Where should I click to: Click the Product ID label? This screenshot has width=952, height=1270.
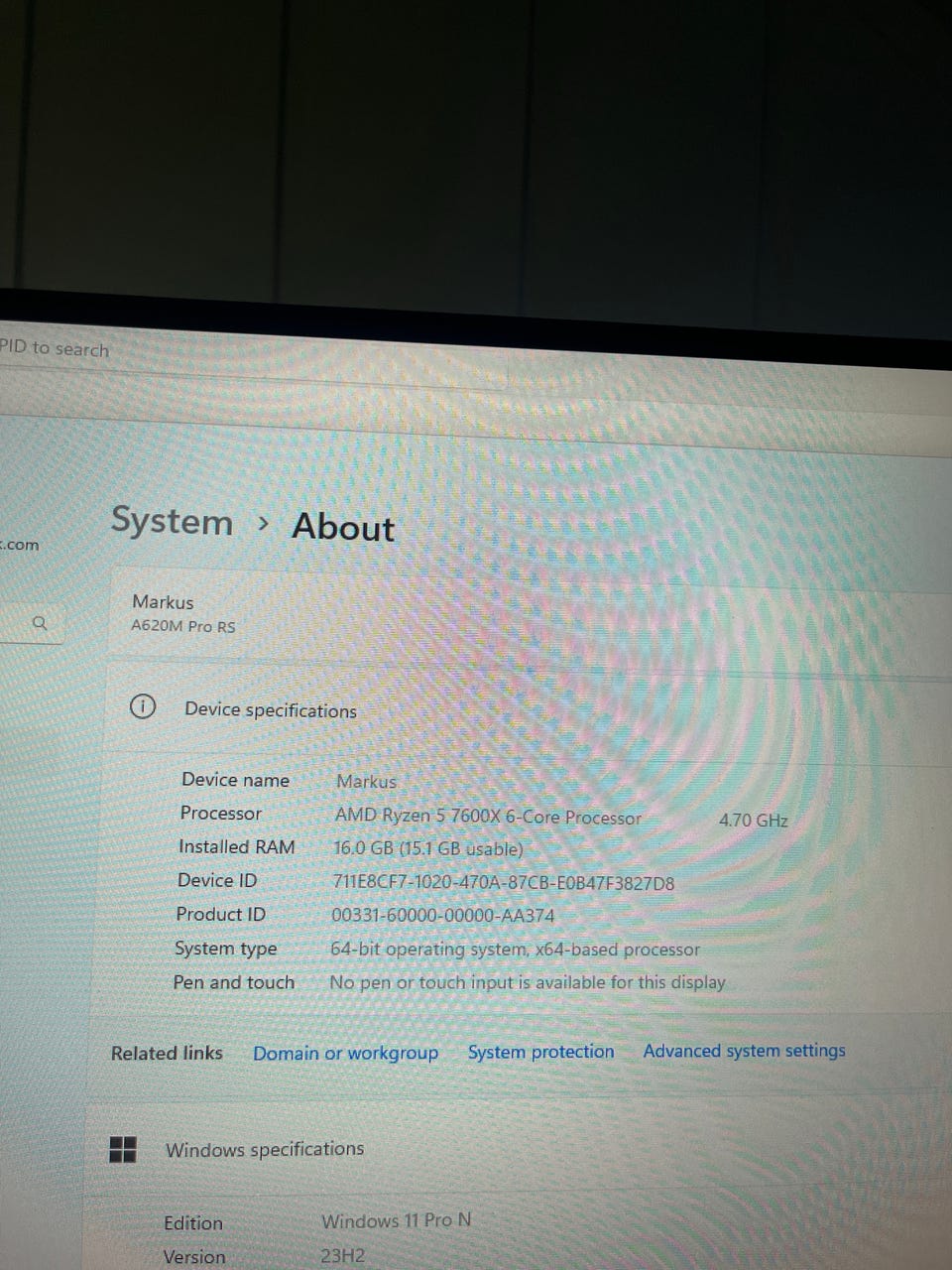point(221,915)
